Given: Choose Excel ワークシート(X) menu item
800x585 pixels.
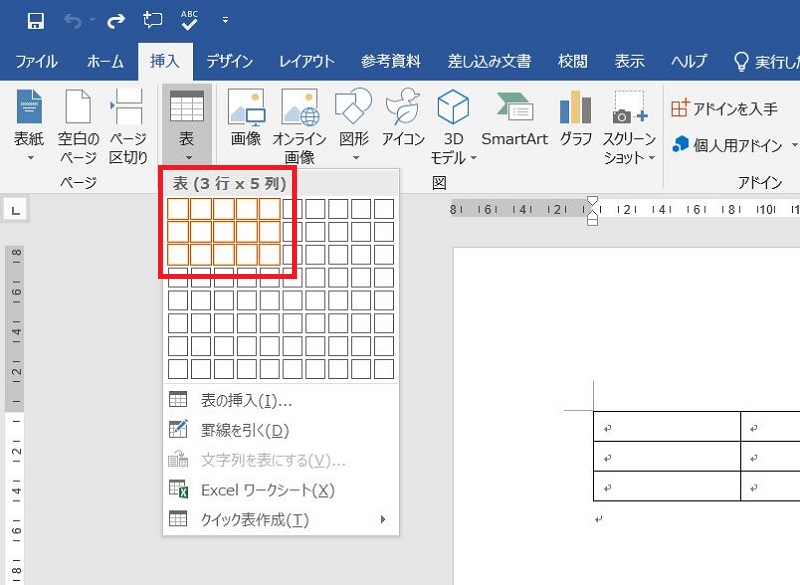Looking at the screenshot, I should (281, 490).
